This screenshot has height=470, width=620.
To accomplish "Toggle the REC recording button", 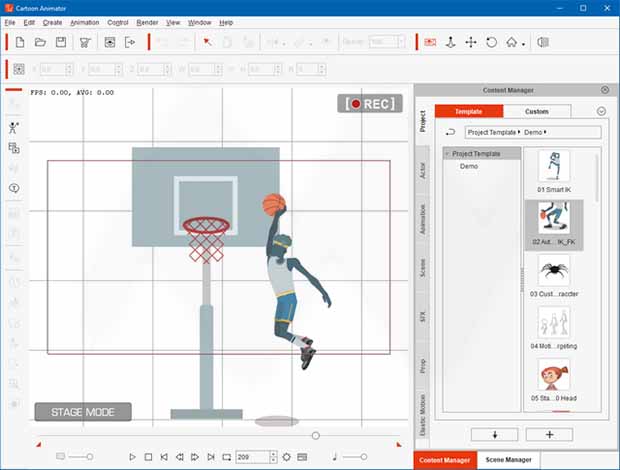I will (369, 104).
